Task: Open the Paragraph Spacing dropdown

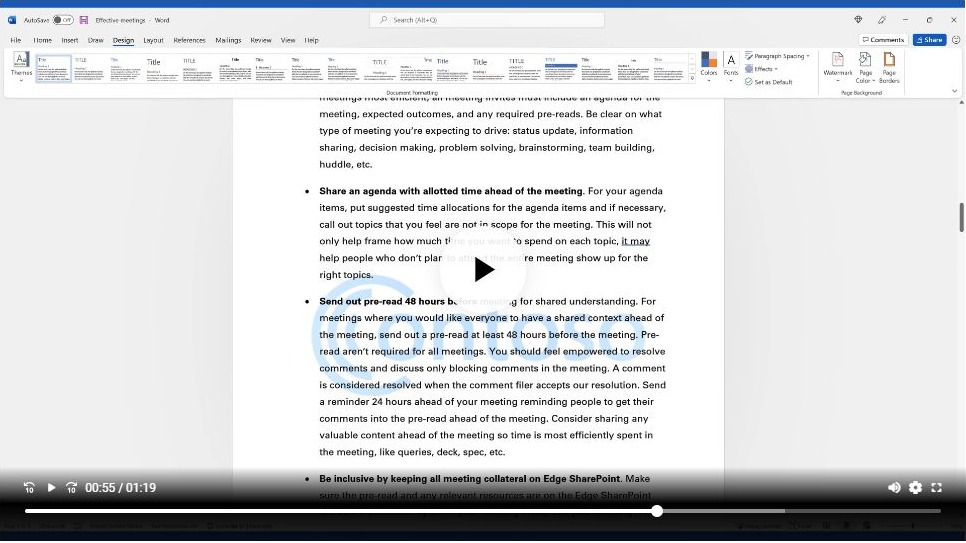Action: click(x=777, y=56)
